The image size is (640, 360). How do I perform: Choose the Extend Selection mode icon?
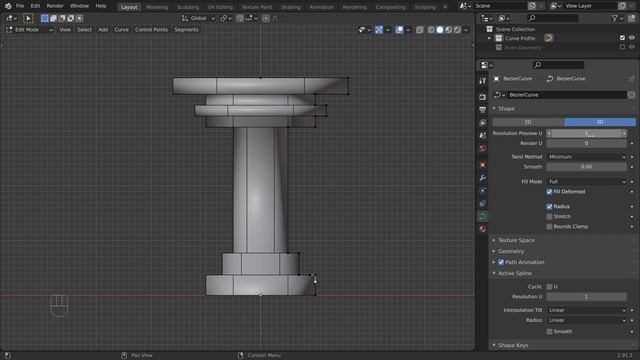53,18
